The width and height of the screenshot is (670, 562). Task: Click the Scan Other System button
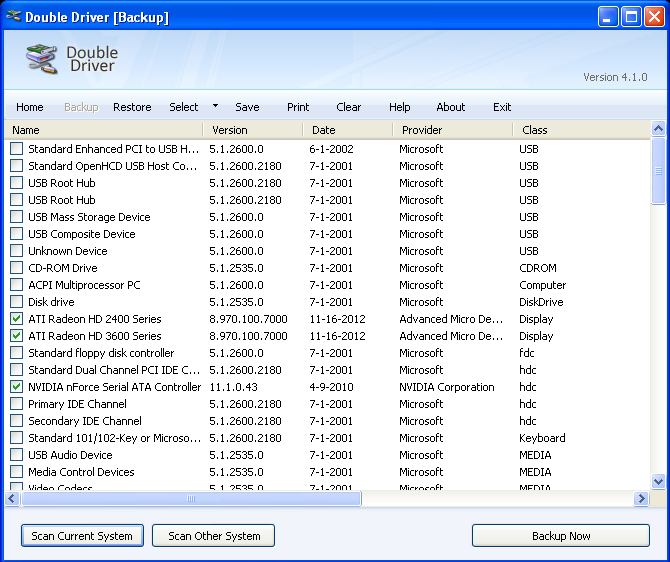click(x=214, y=536)
